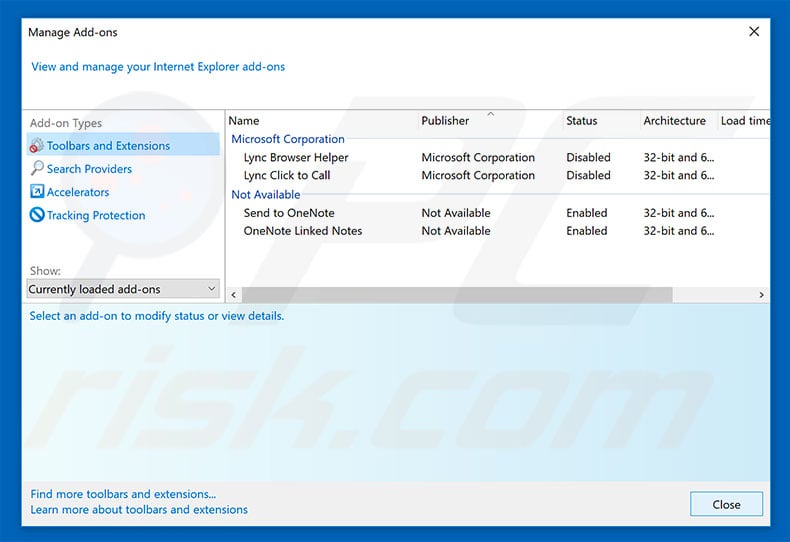Image resolution: width=790 pixels, height=542 pixels.
Task: Collapse the Microsoft Corporation group header
Action: [288, 139]
